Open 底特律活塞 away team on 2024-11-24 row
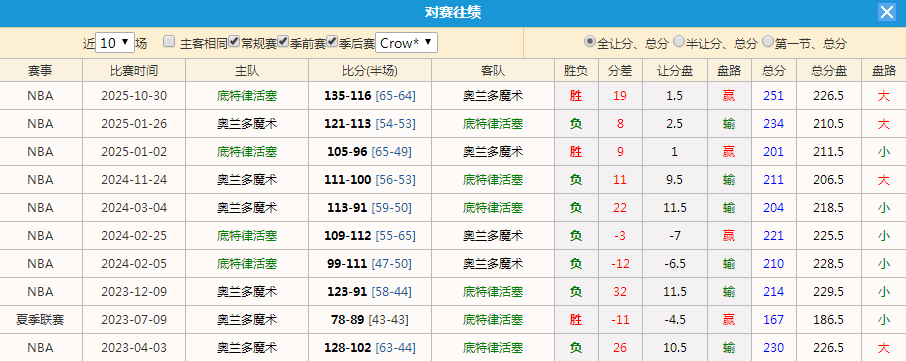Viewport: 906px width, 361px height. [493, 180]
